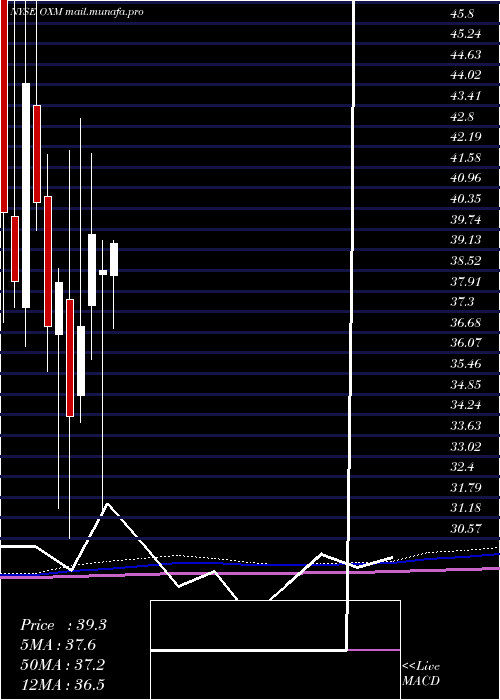Click the 33.63 price axis label

tap(466, 425)
